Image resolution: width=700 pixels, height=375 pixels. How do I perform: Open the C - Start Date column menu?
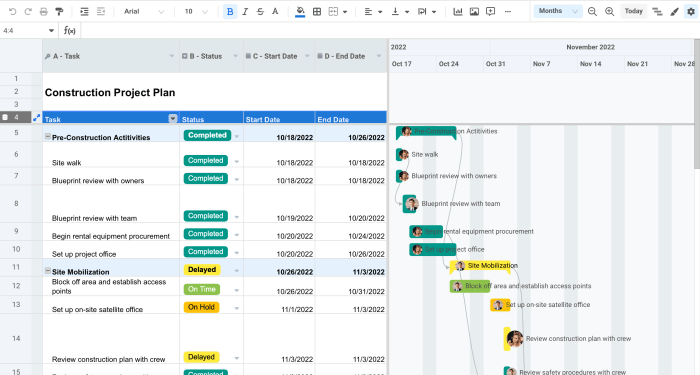click(x=307, y=56)
